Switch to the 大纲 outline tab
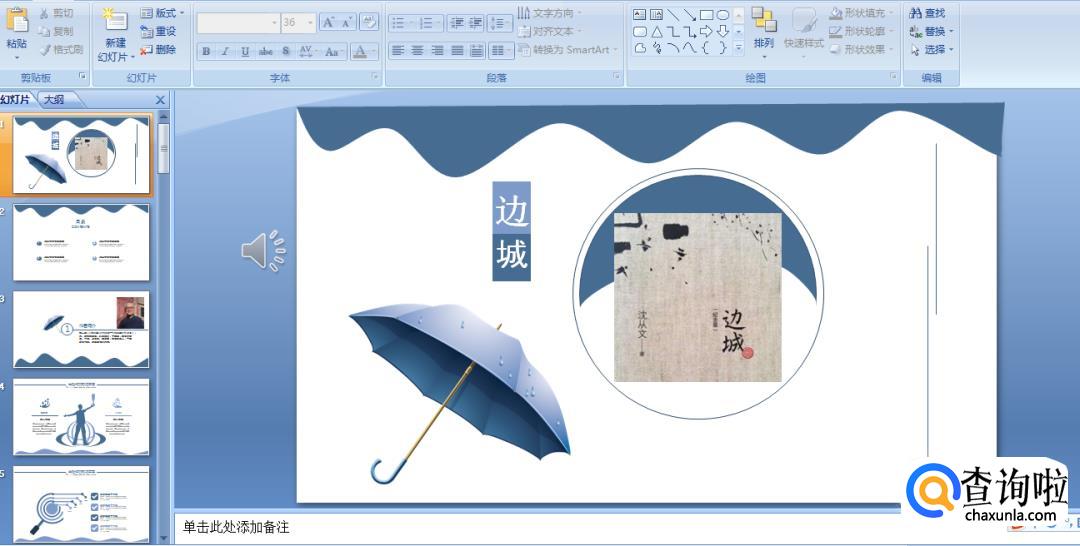The width and height of the screenshot is (1080, 546). coord(54,100)
